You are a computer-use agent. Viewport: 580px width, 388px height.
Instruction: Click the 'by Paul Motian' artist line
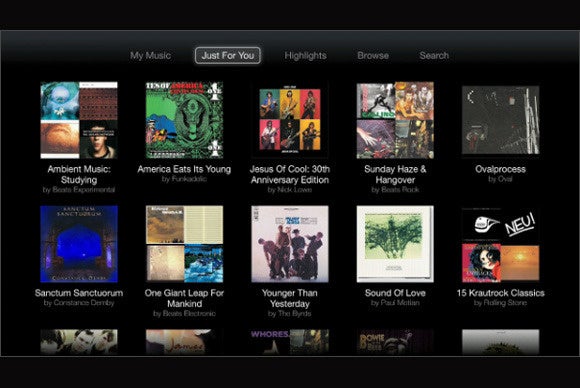(x=395, y=303)
